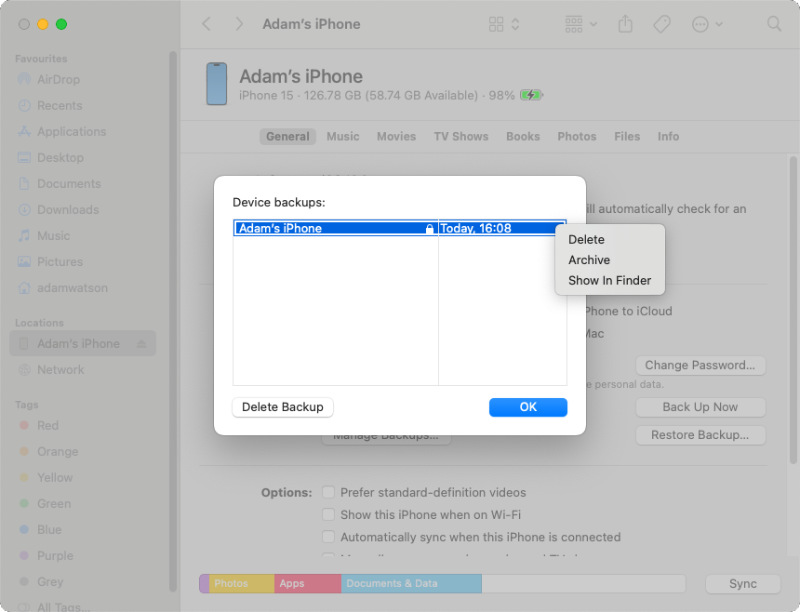This screenshot has height=612, width=800.
Task: Click the Back Up Now button
Action: click(700, 407)
